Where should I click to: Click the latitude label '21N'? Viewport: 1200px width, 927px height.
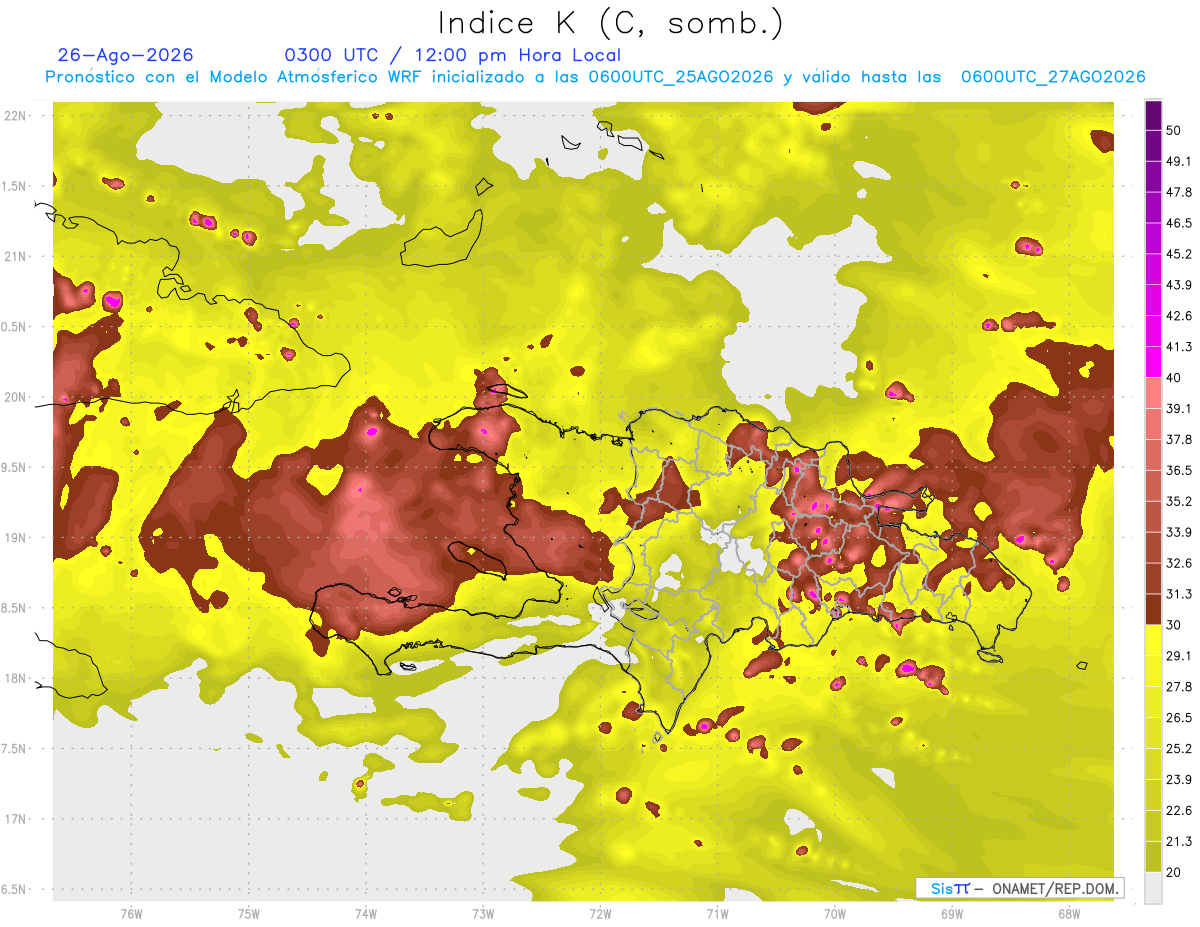(17, 256)
